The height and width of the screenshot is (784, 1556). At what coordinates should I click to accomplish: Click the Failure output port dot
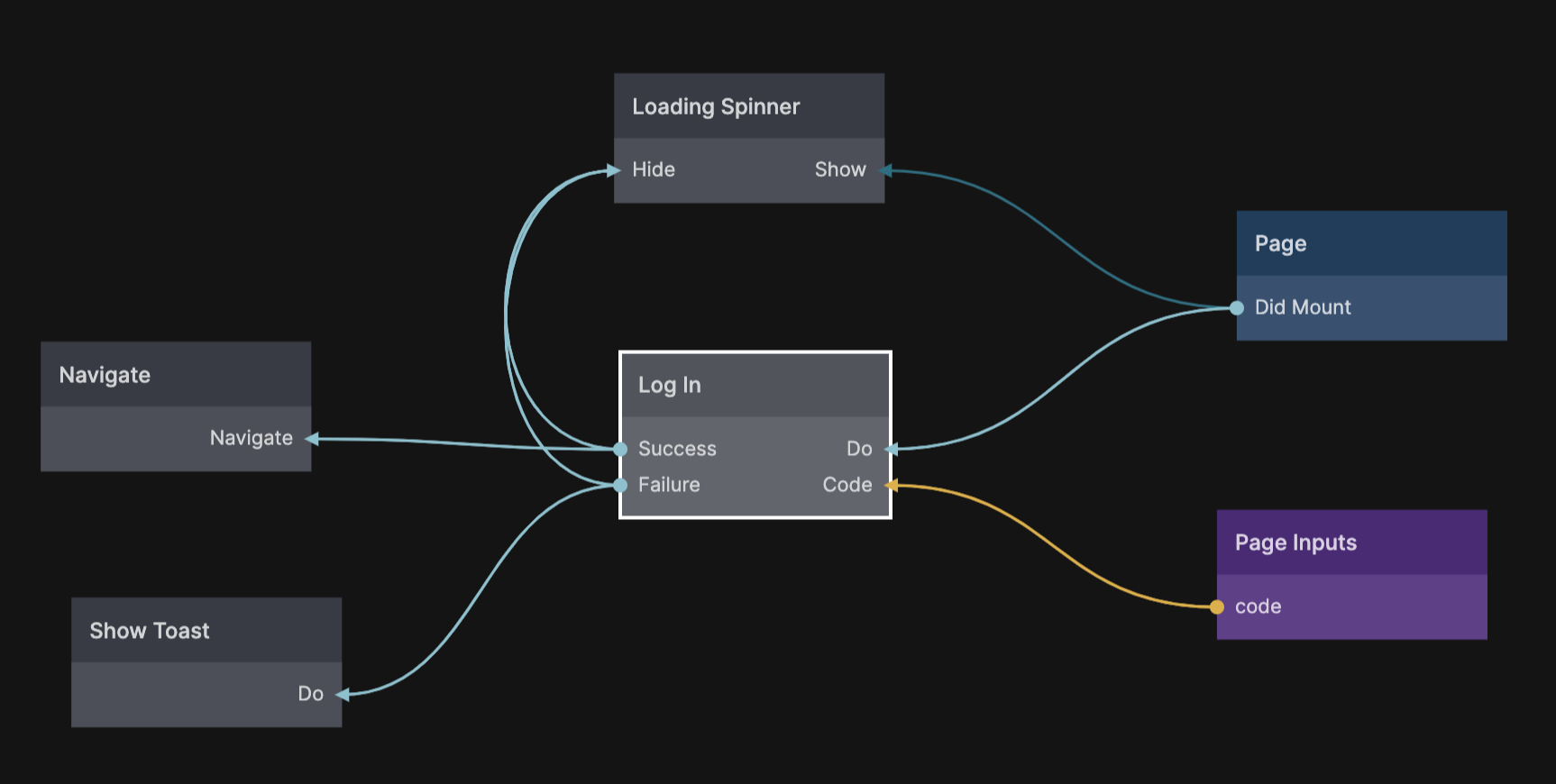click(620, 486)
